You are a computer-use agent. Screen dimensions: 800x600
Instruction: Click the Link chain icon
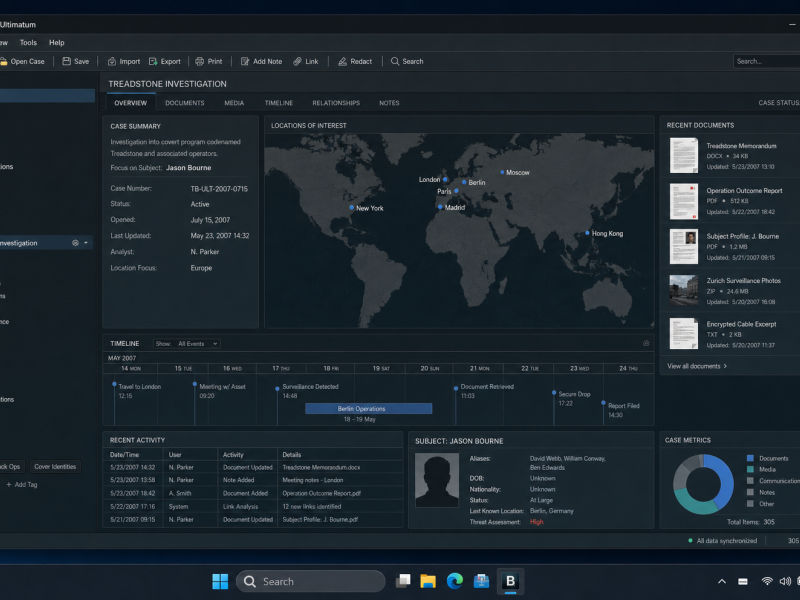click(x=297, y=61)
